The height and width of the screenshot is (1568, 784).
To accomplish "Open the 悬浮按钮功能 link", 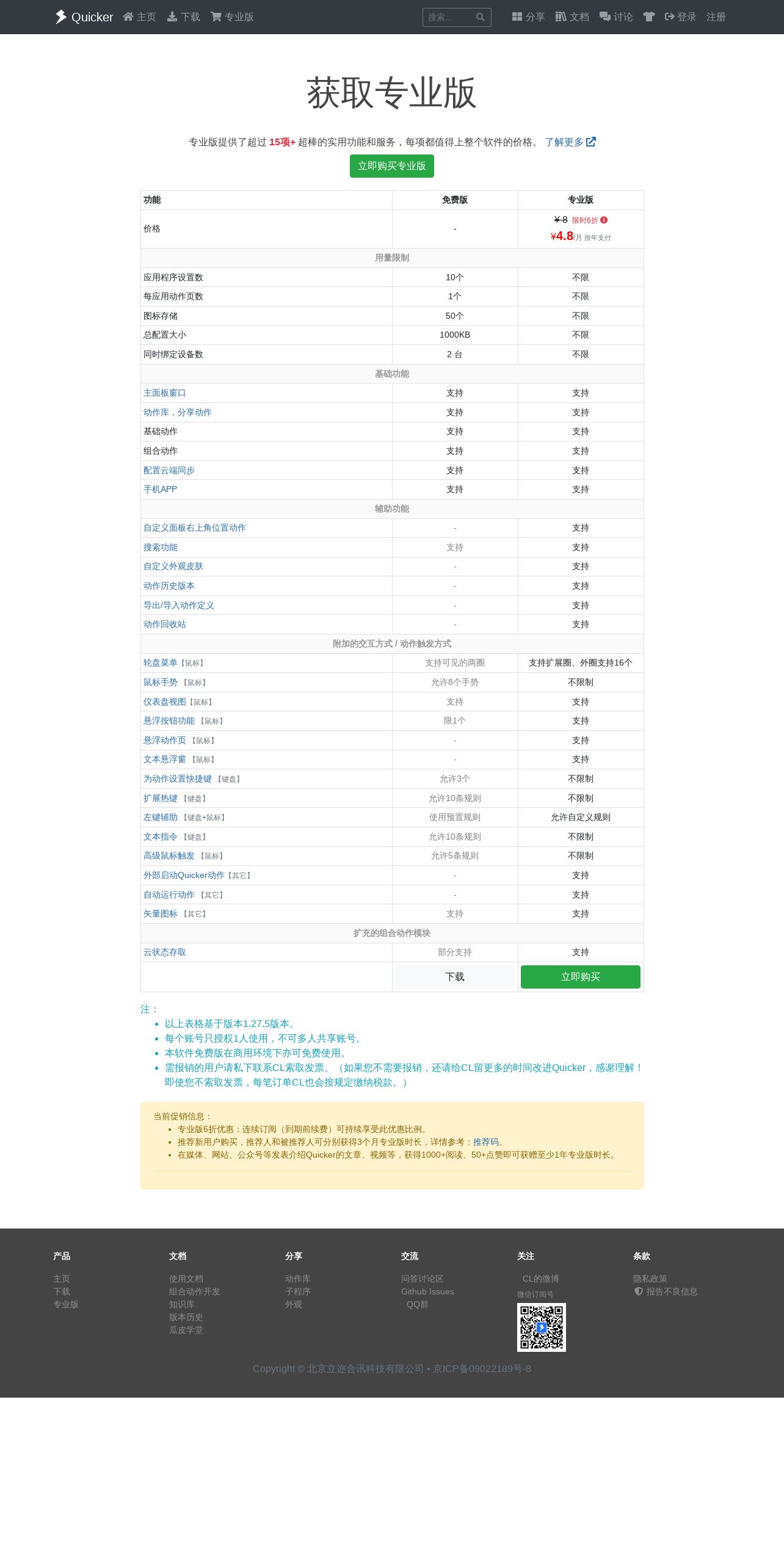I will 169,721.
